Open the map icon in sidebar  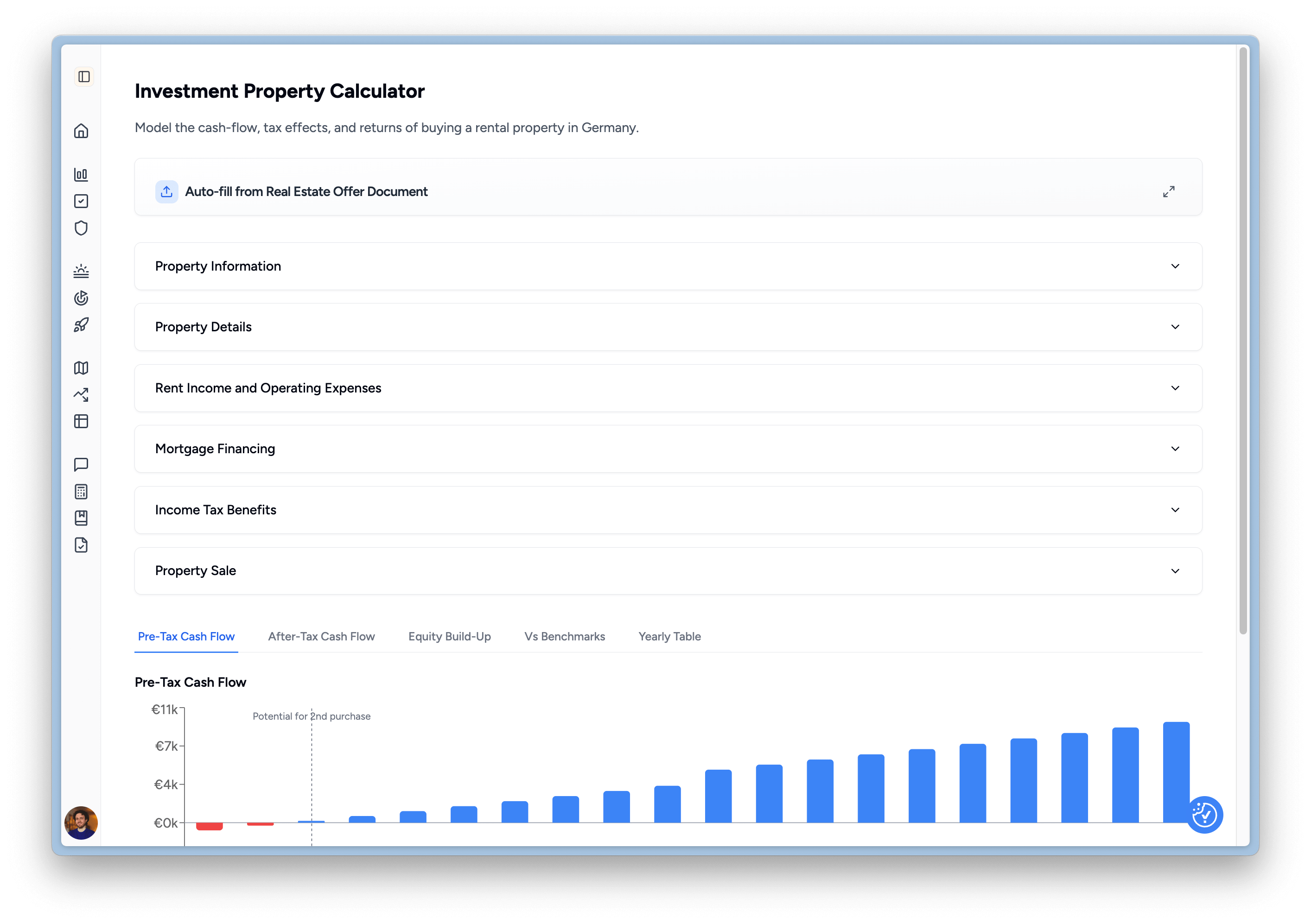tap(81, 368)
